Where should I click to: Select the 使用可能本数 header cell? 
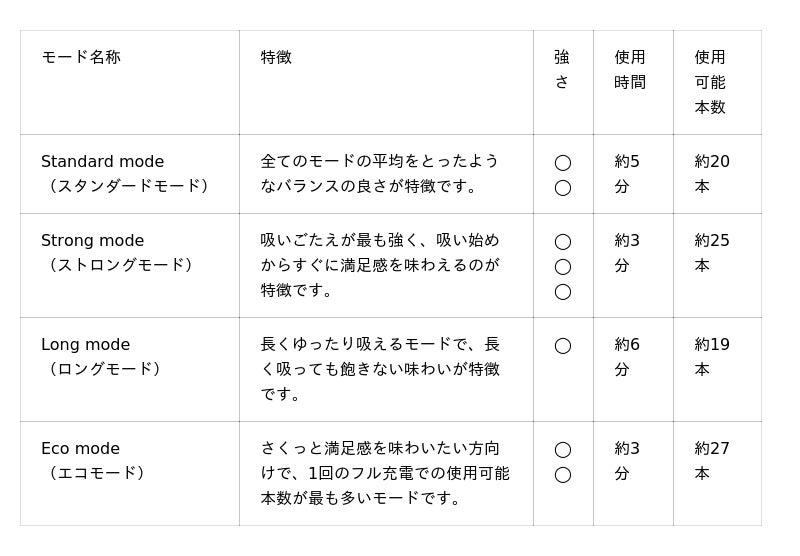click(710, 82)
